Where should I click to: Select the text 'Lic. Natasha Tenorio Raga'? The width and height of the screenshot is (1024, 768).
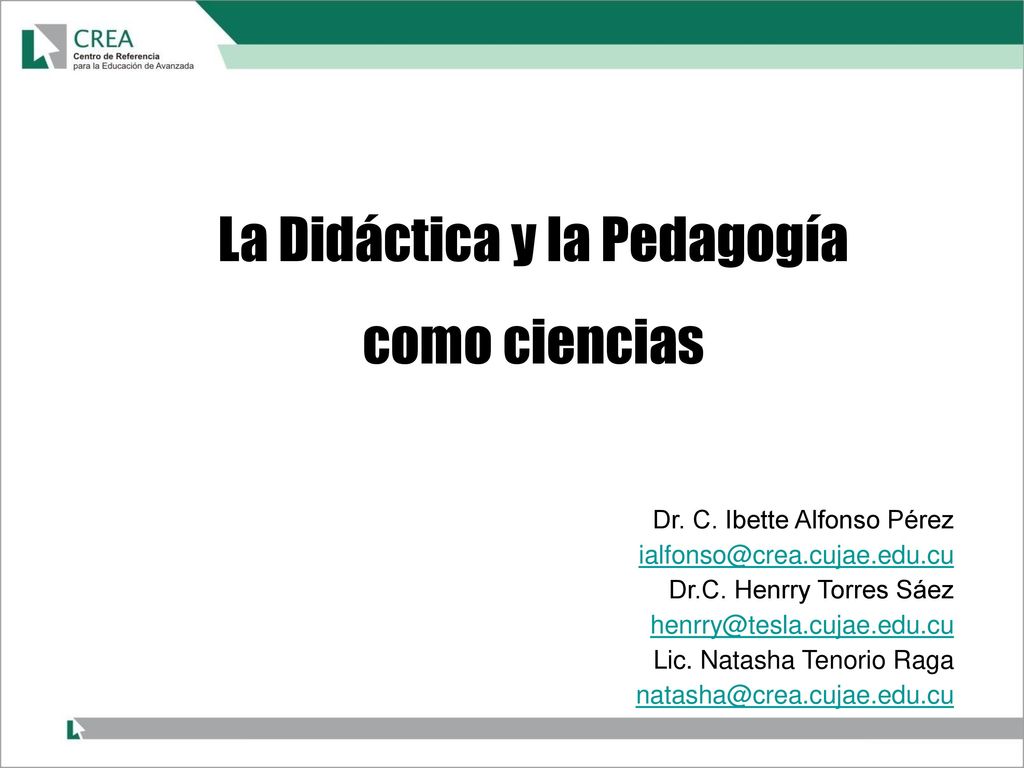(803, 660)
